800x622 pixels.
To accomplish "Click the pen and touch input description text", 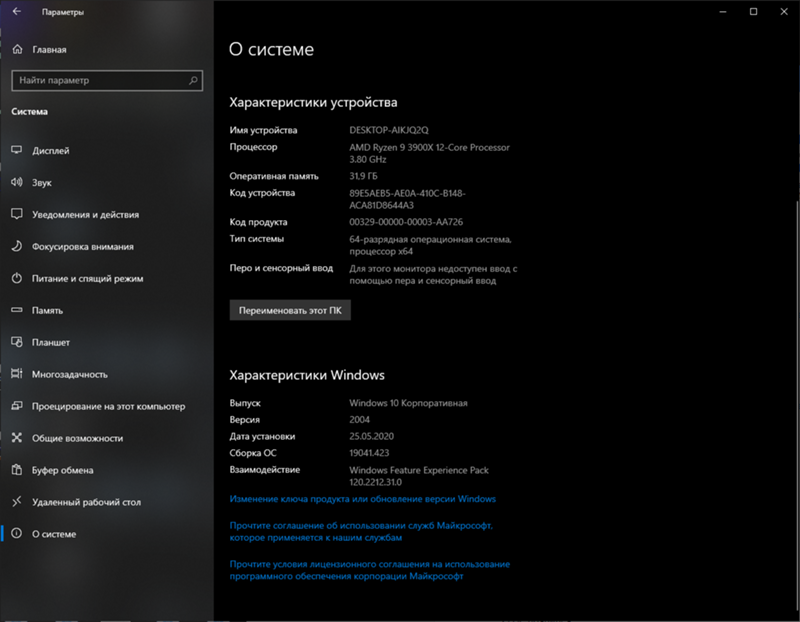I will pos(433,275).
